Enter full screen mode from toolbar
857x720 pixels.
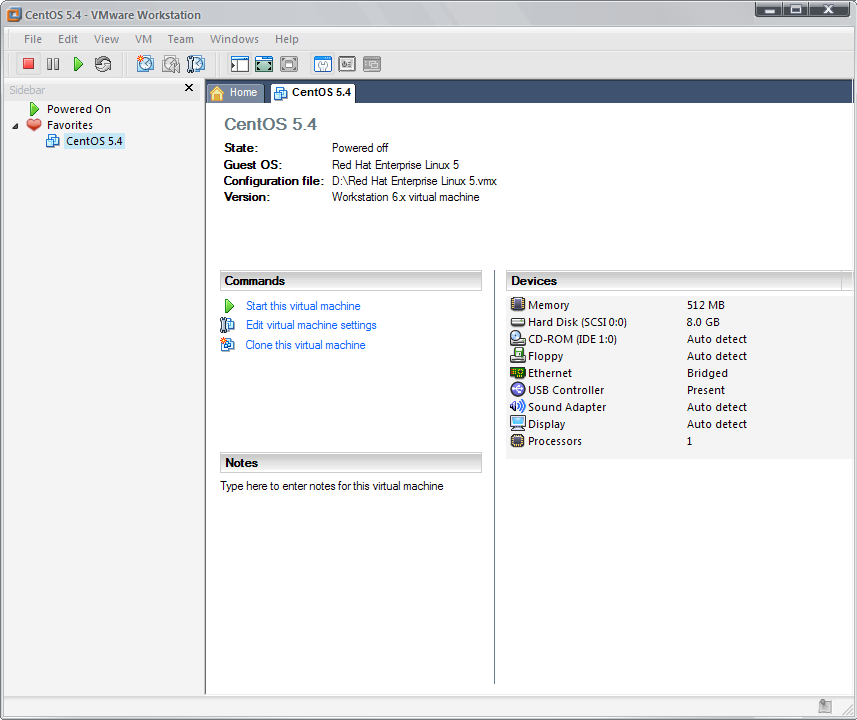coord(264,64)
